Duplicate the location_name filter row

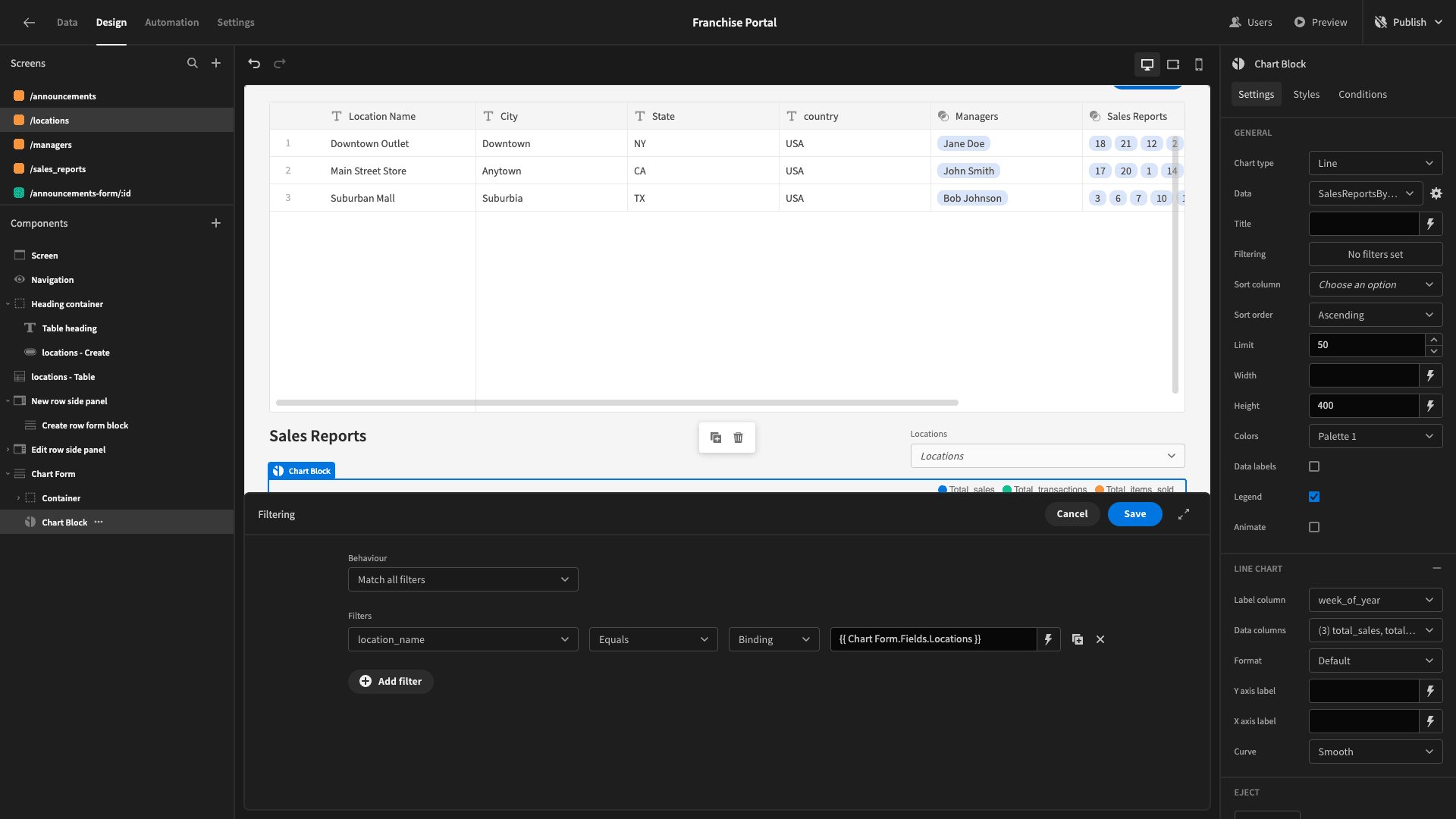point(1078,639)
